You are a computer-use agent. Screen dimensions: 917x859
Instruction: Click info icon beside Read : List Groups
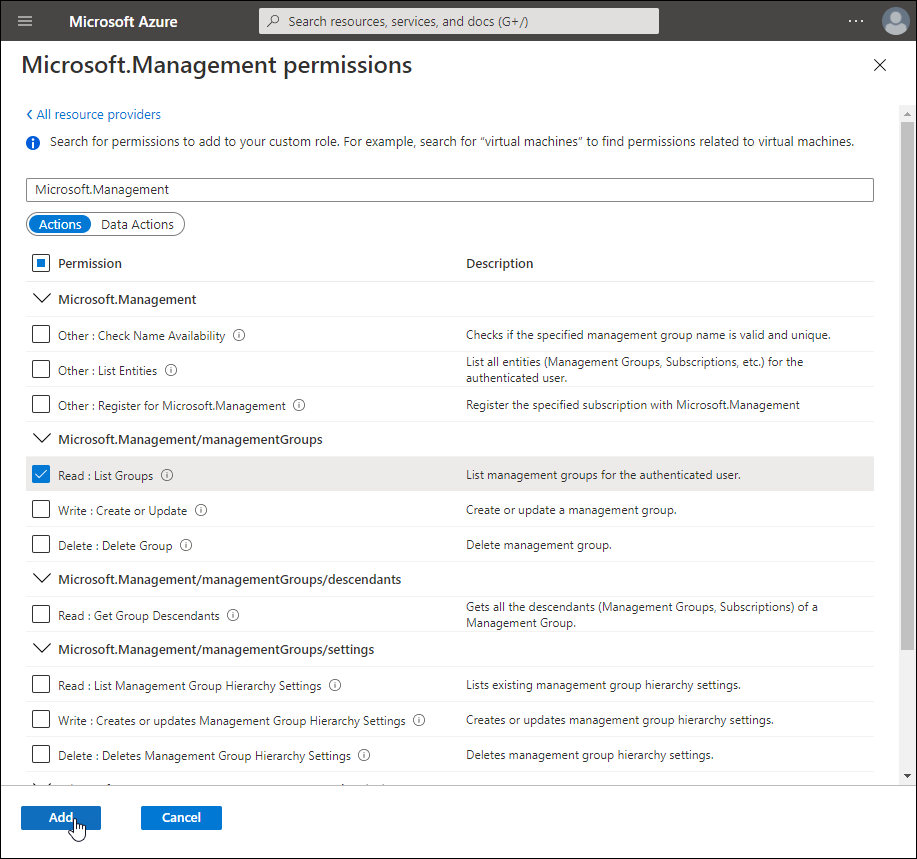167,476
